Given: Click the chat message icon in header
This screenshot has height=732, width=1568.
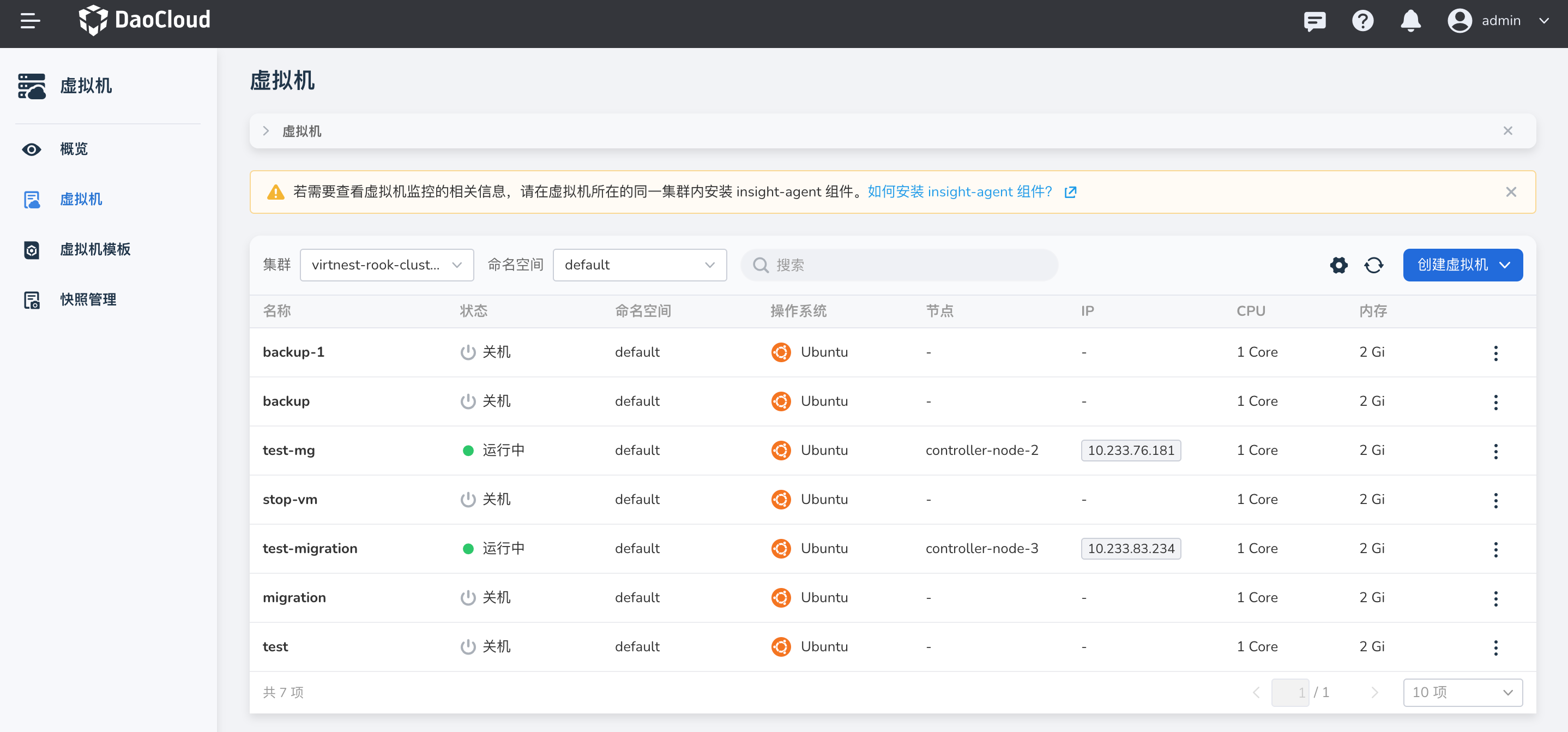Looking at the screenshot, I should point(1314,21).
